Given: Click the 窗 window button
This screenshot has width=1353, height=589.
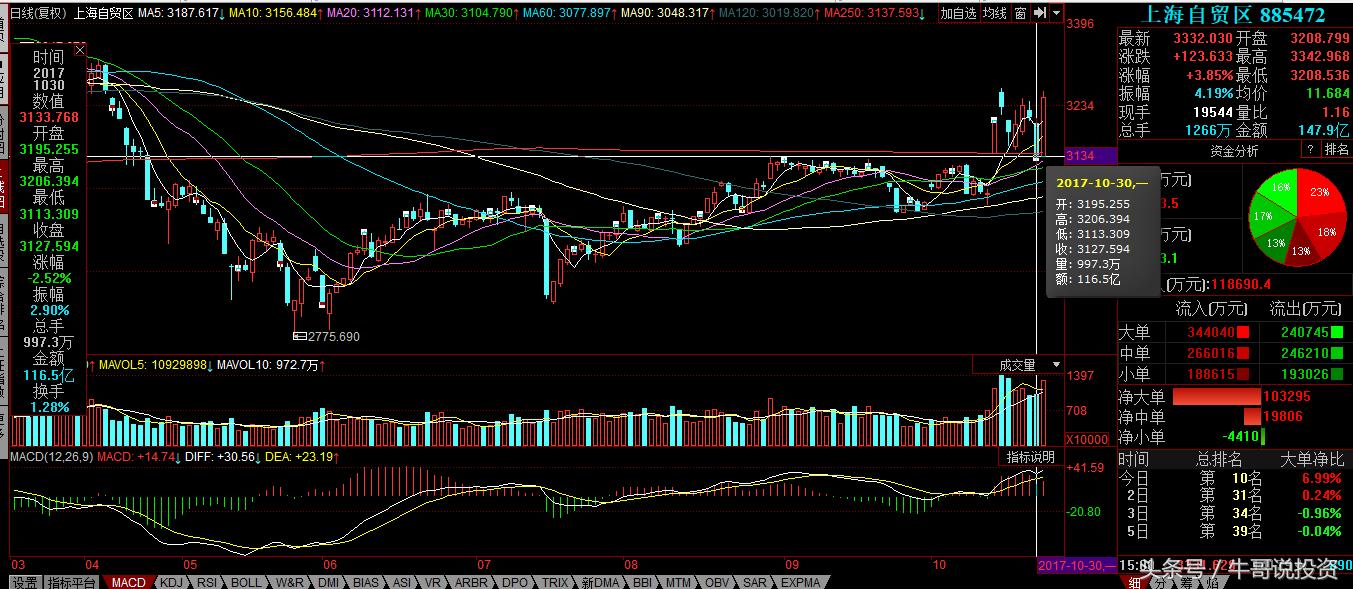Looking at the screenshot, I should (1020, 13).
